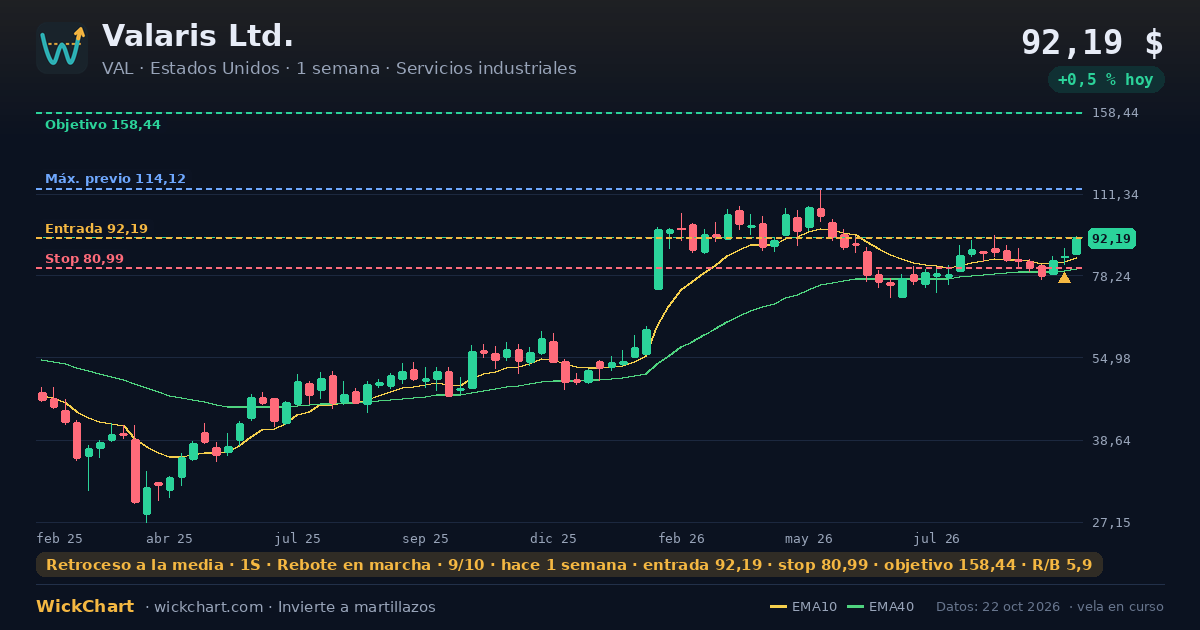This screenshot has width=1200, height=630.
Task: Click the may 26 date label
Action: coord(810,539)
